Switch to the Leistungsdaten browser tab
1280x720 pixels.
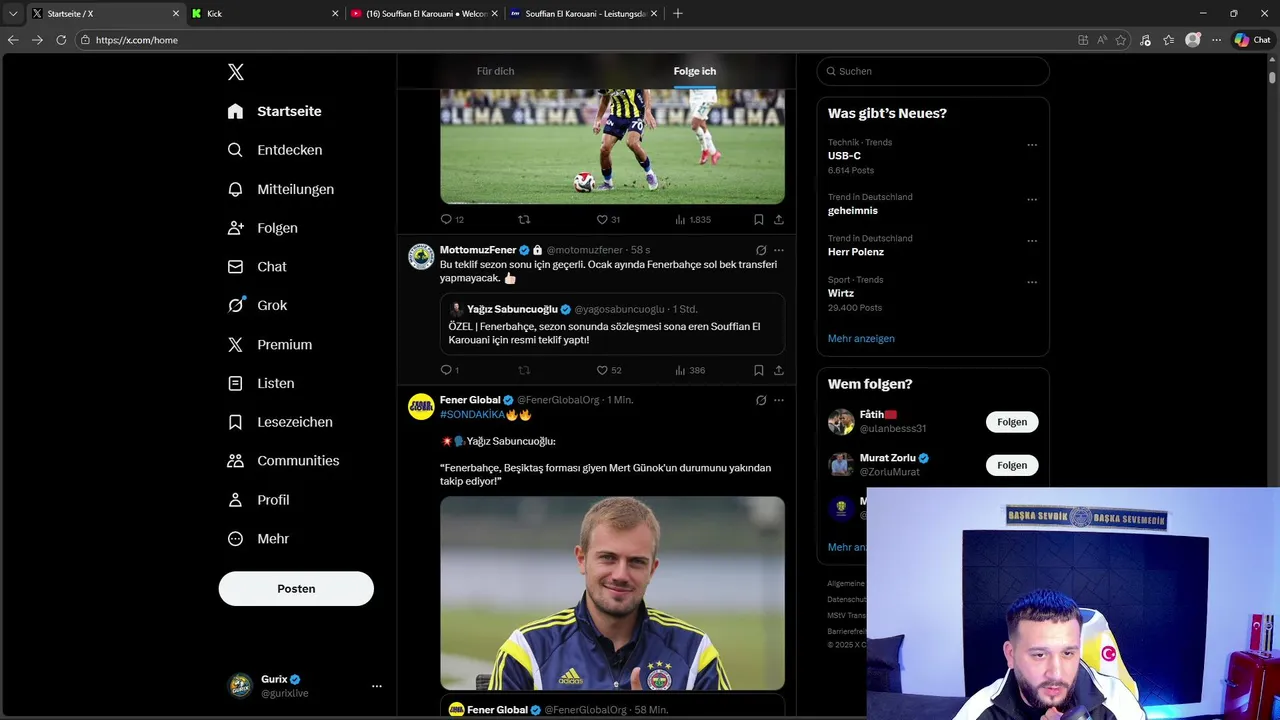[x=584, y=13]
